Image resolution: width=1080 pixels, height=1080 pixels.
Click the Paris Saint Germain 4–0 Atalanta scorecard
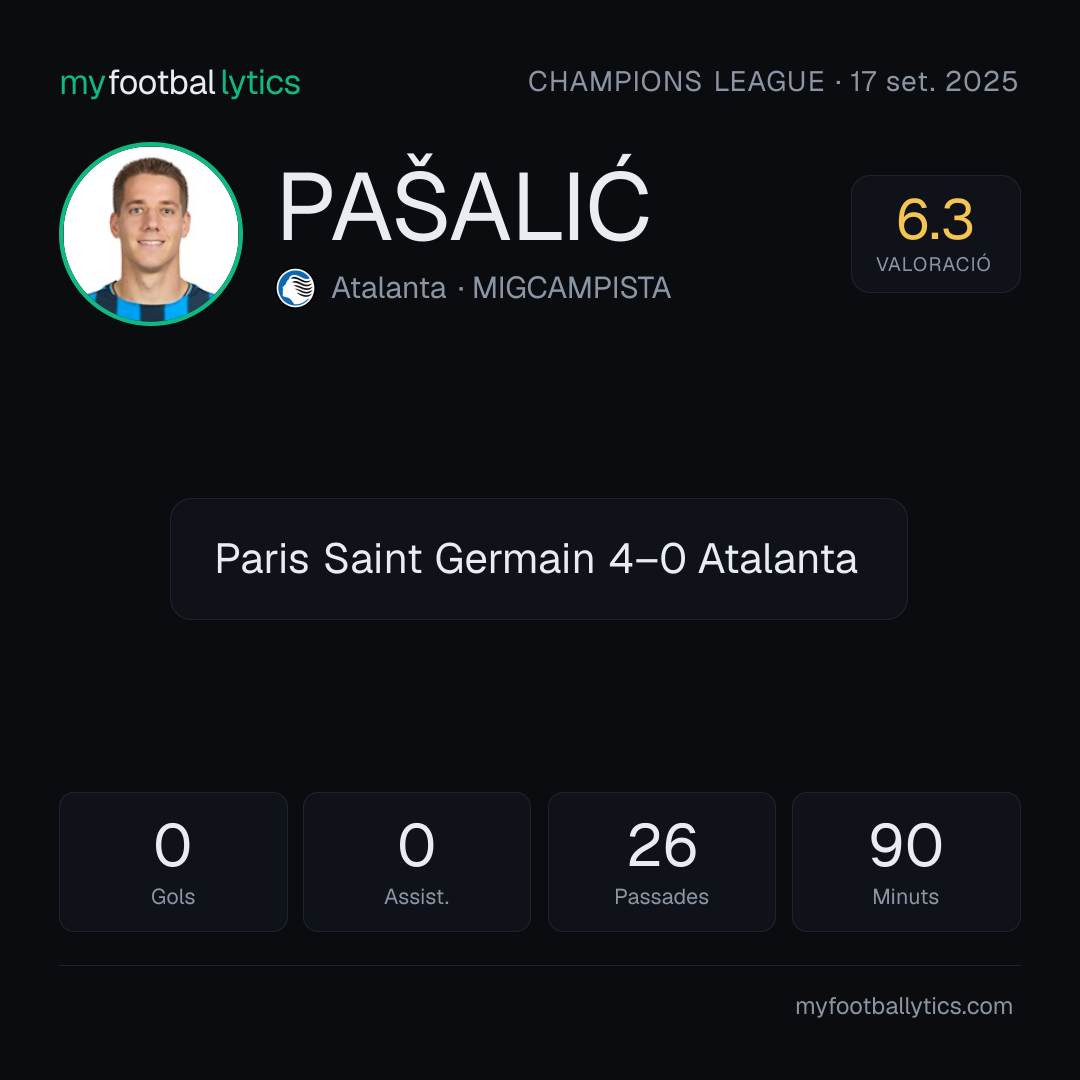point(539,559)
